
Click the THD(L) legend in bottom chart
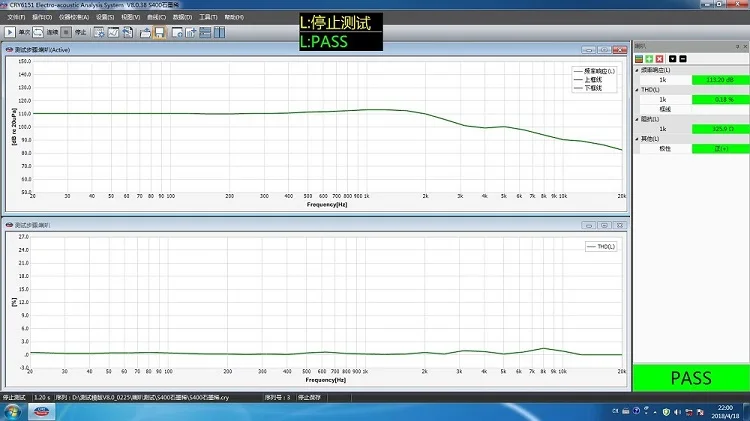(601, 246)
